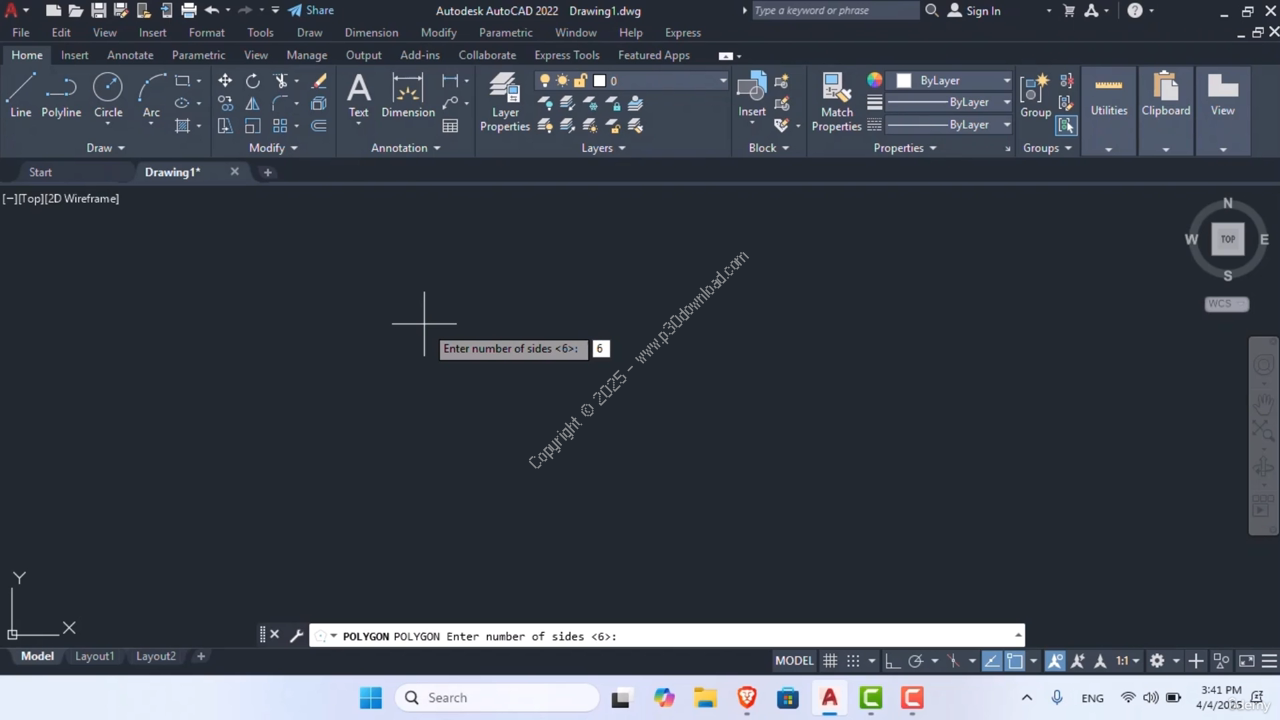Click the Insert block icon

(752, 96)
